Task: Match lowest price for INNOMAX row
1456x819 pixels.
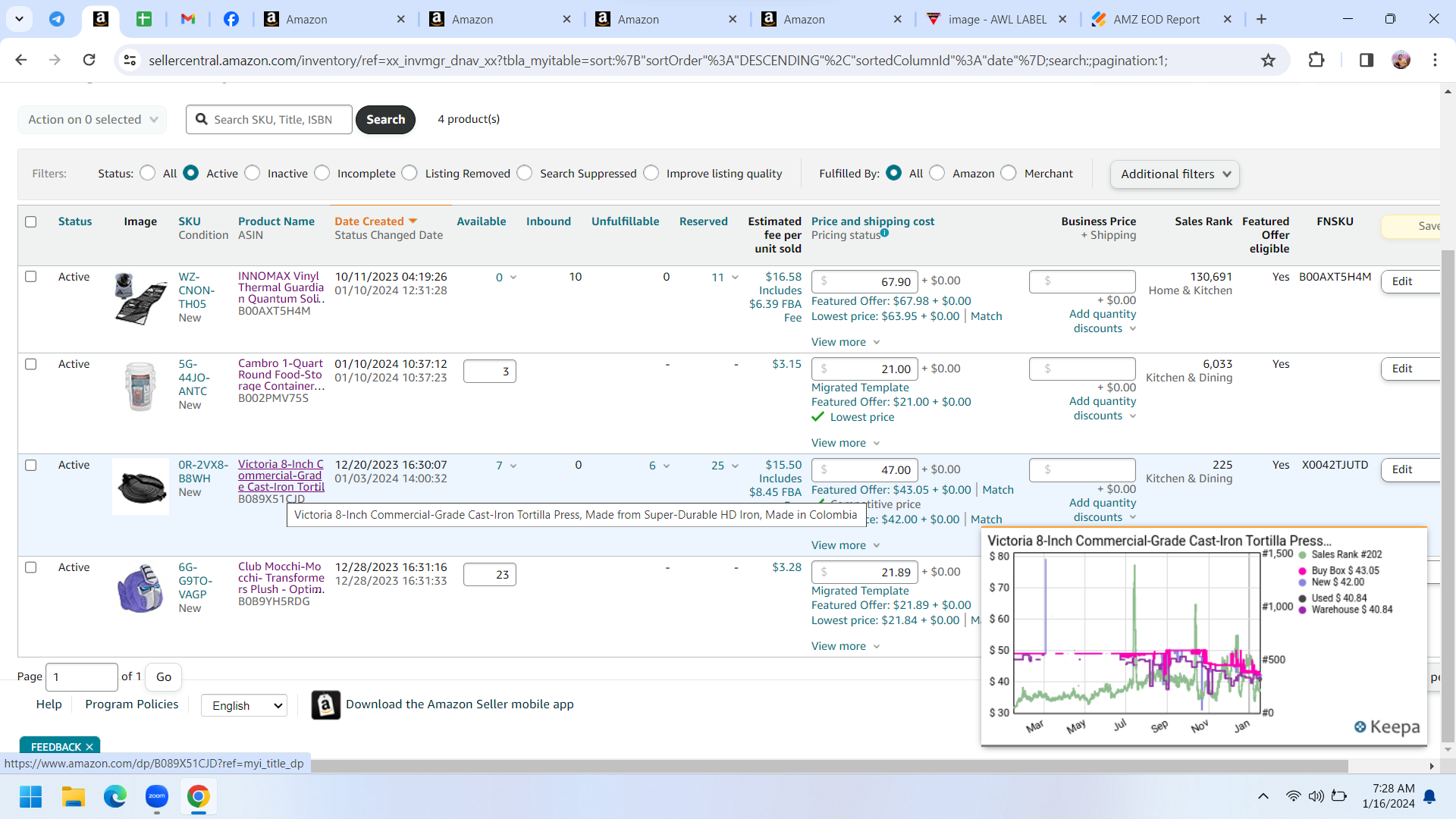Action: point(986,316)
